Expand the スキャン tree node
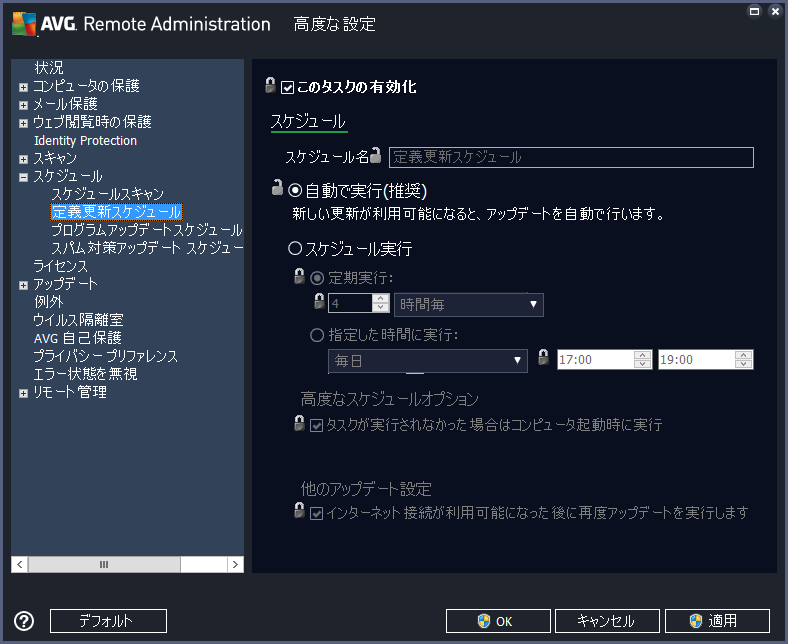The width and height of the screenshot is (788, 644). [x=23, y=160]
